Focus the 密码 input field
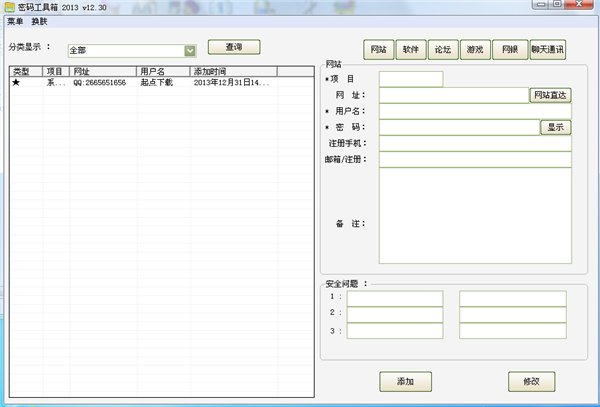 tap(460, 127)
